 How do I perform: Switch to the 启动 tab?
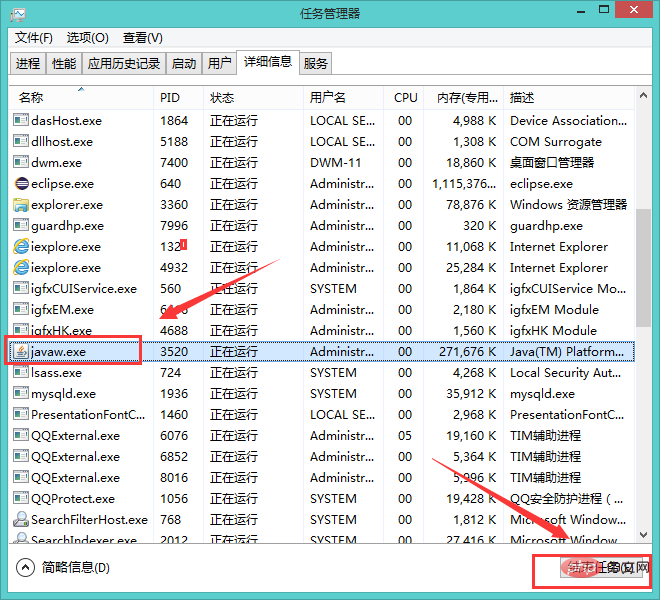pyautogui.click(x=184, y=64)
